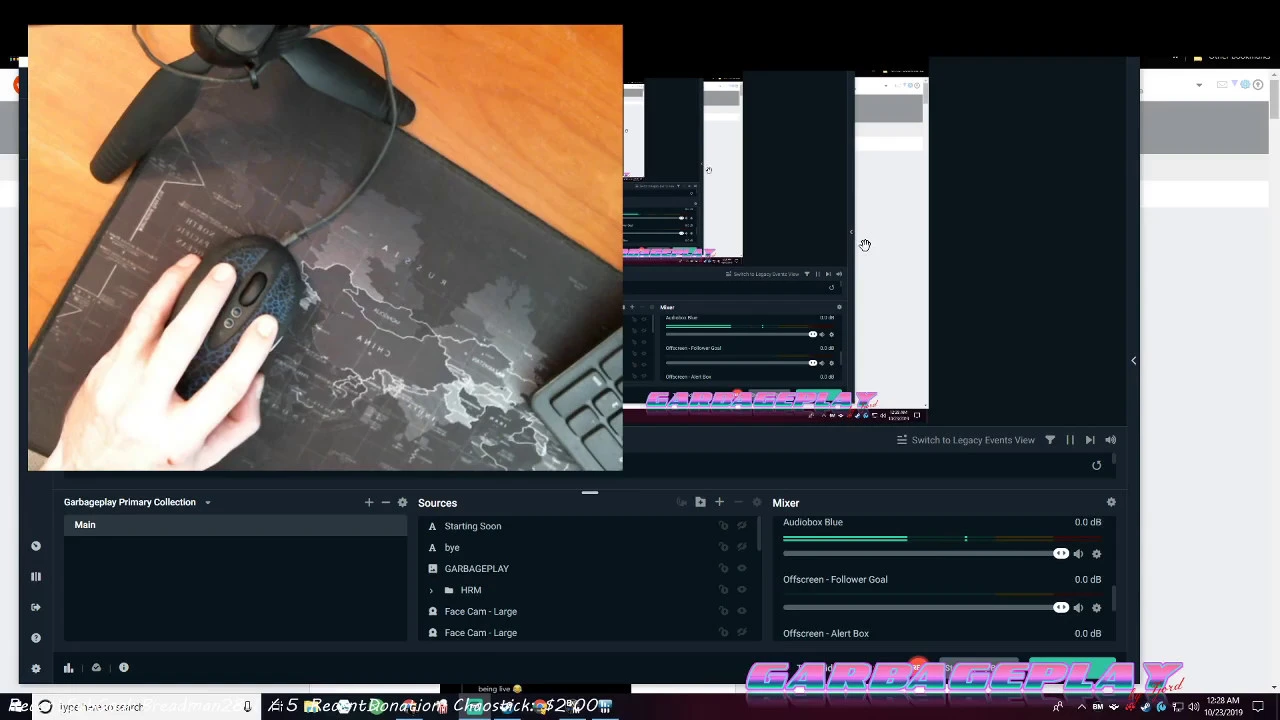Add a new source with plus icon
This screenshot has width=1280, height=720.
pos(719,502)
